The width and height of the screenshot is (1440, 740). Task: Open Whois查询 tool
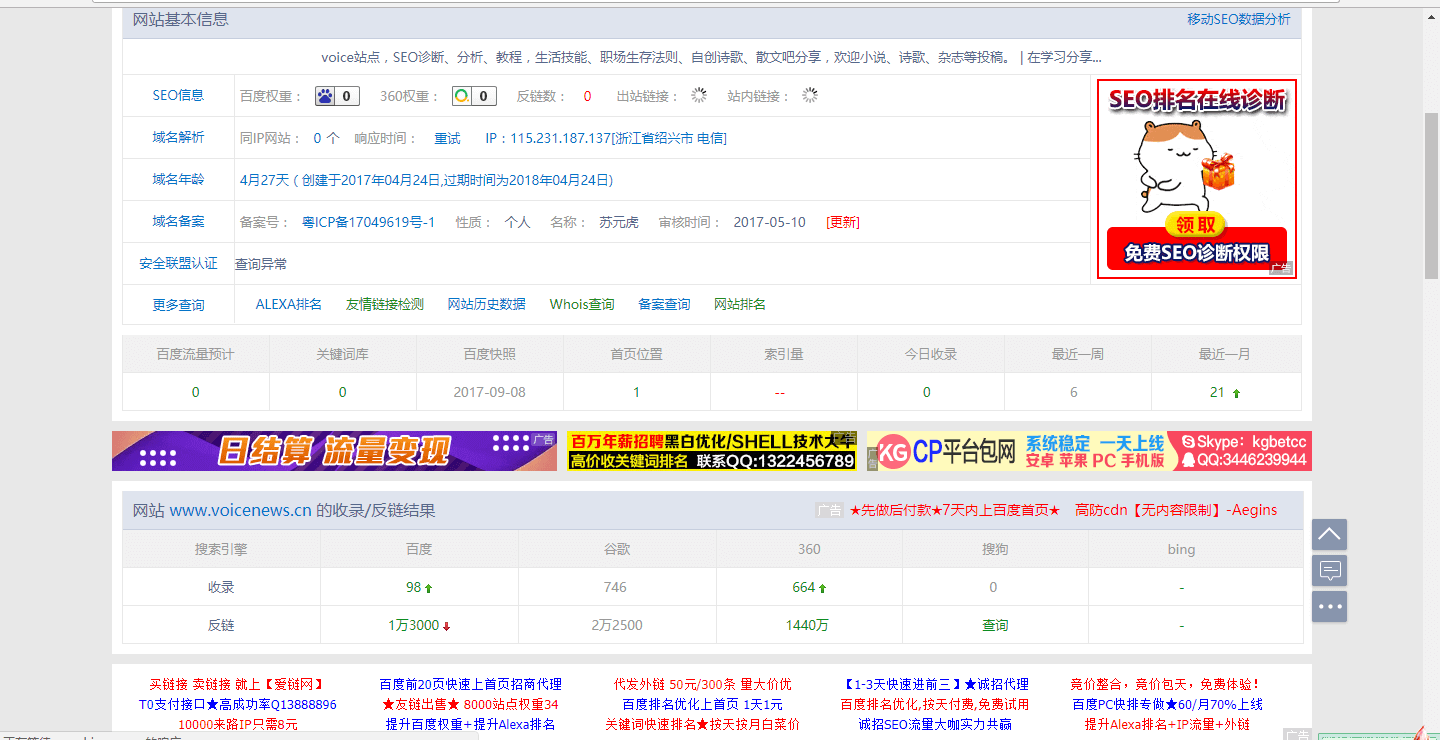pos(582,304)
